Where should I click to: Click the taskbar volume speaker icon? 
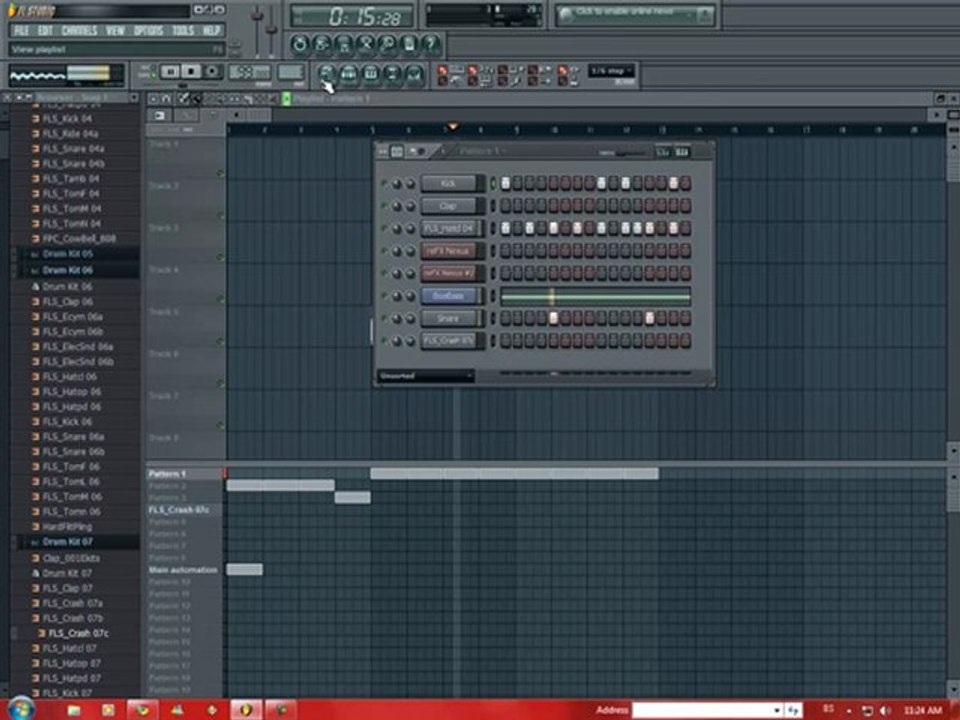tap(886, 710)
